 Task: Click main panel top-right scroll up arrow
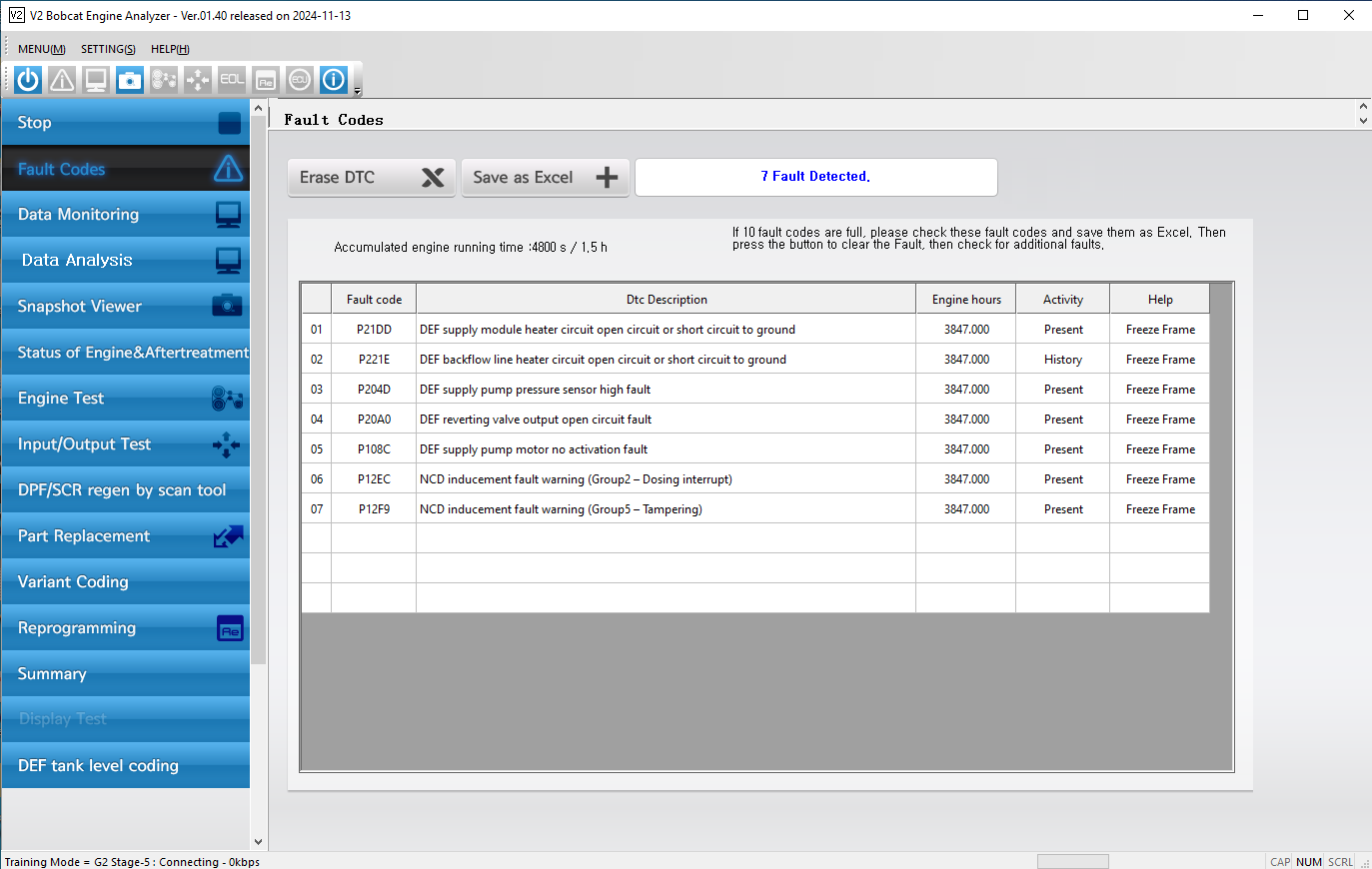tap(1363, 106)
